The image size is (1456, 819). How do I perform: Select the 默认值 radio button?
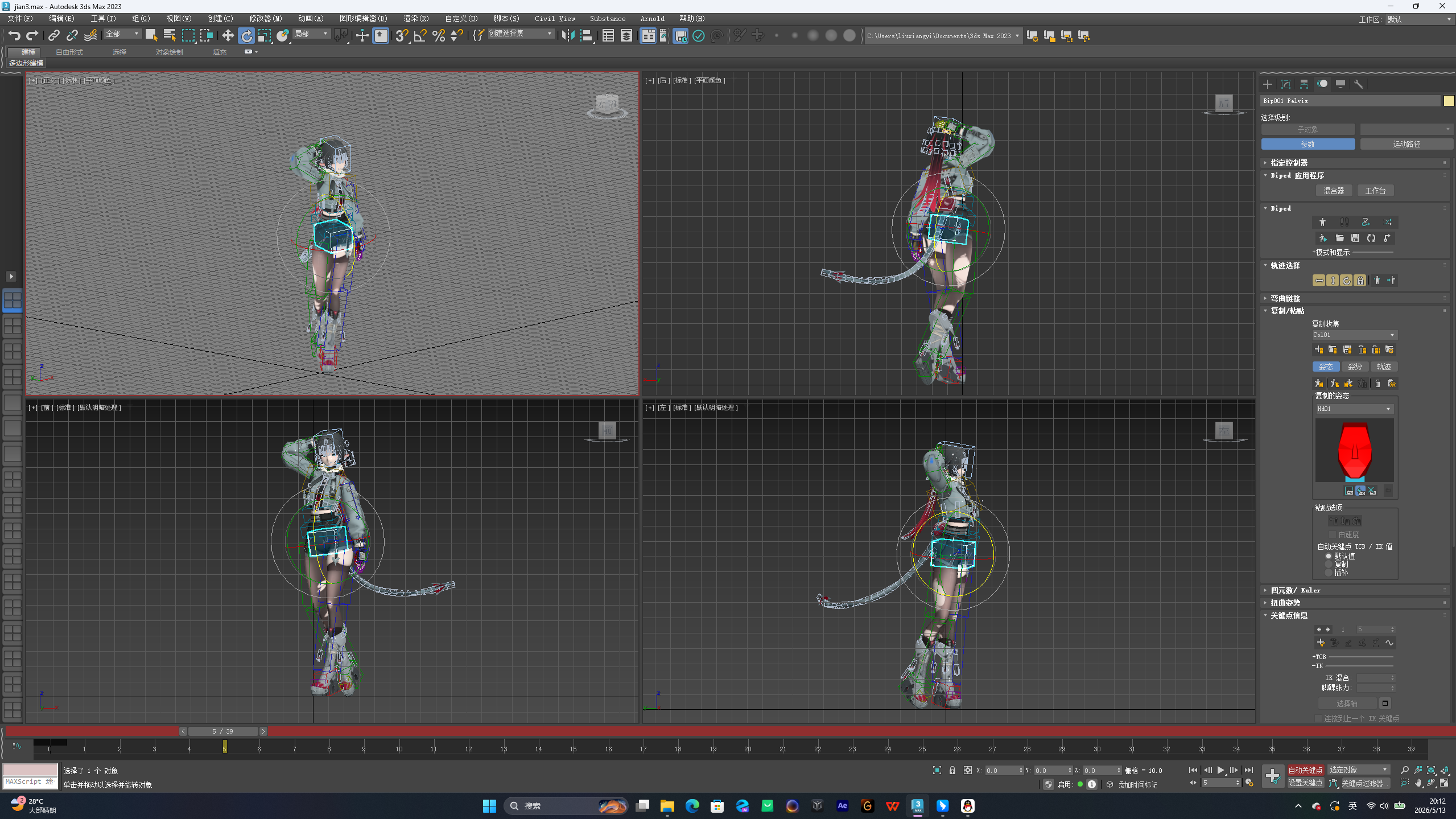(1329, 556)
